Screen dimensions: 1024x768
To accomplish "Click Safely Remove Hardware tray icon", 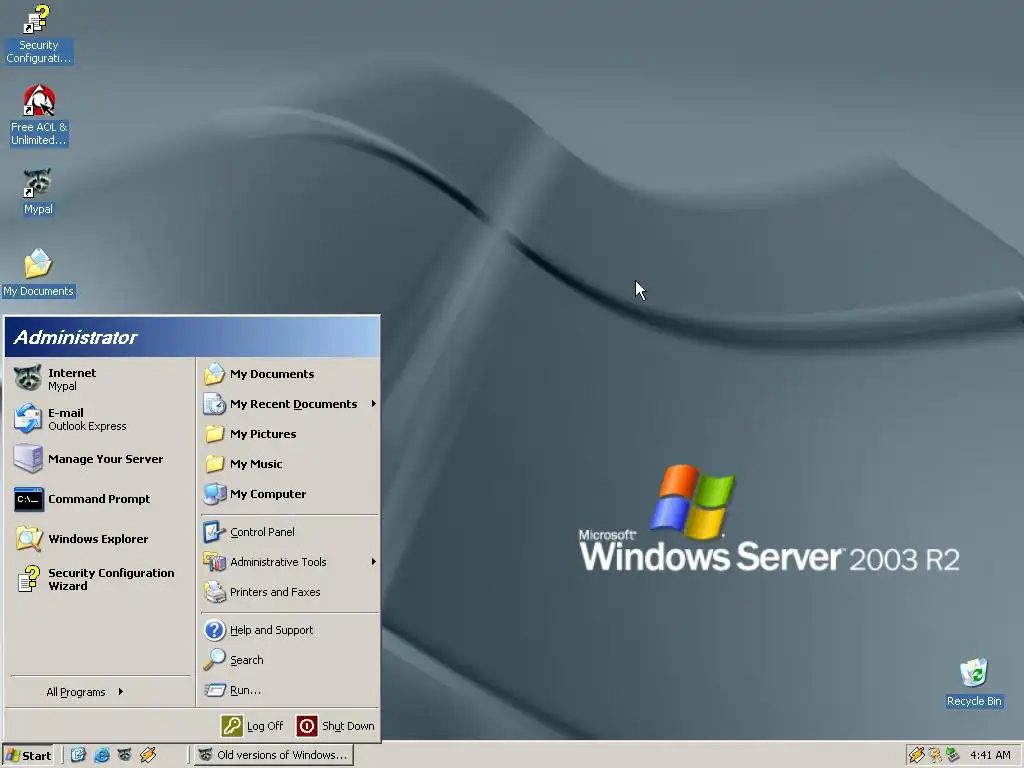I will tap(953, 755).
